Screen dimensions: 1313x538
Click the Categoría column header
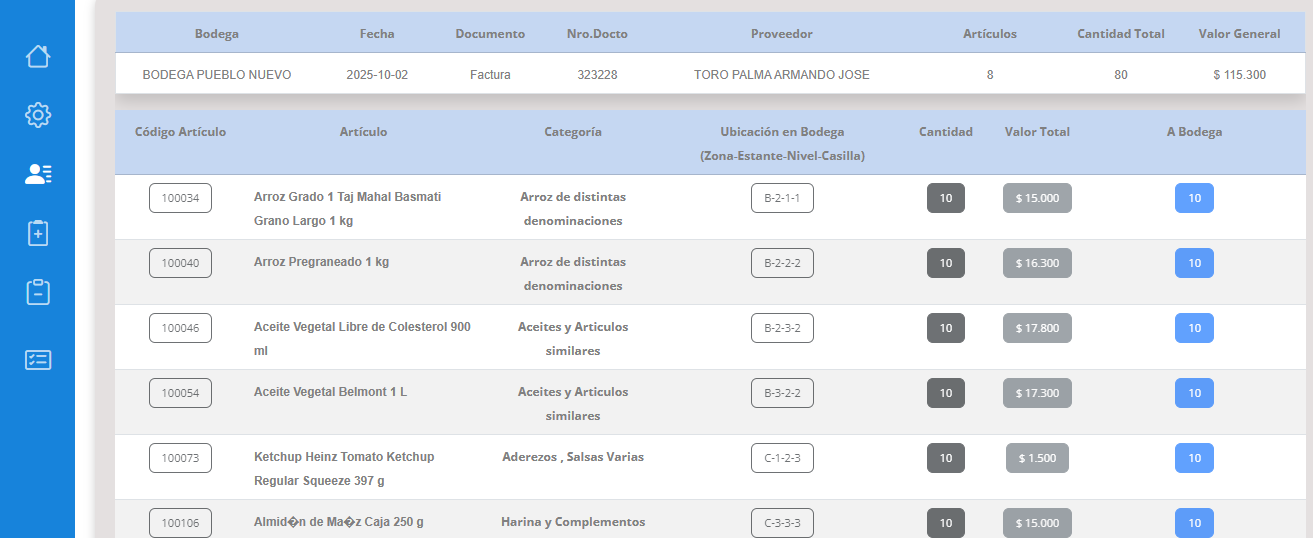[572, 132]
